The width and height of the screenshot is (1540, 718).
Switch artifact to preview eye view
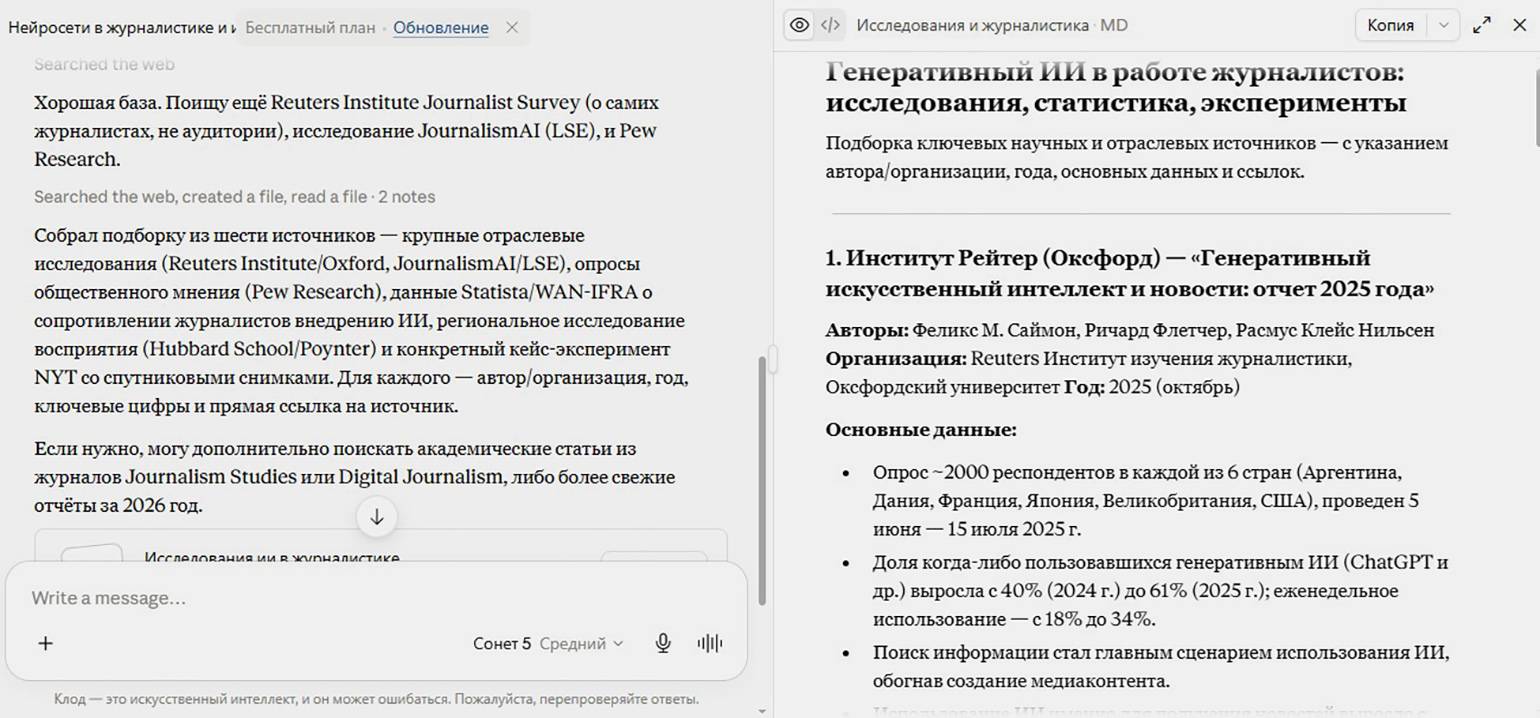(x=799, y=26)
